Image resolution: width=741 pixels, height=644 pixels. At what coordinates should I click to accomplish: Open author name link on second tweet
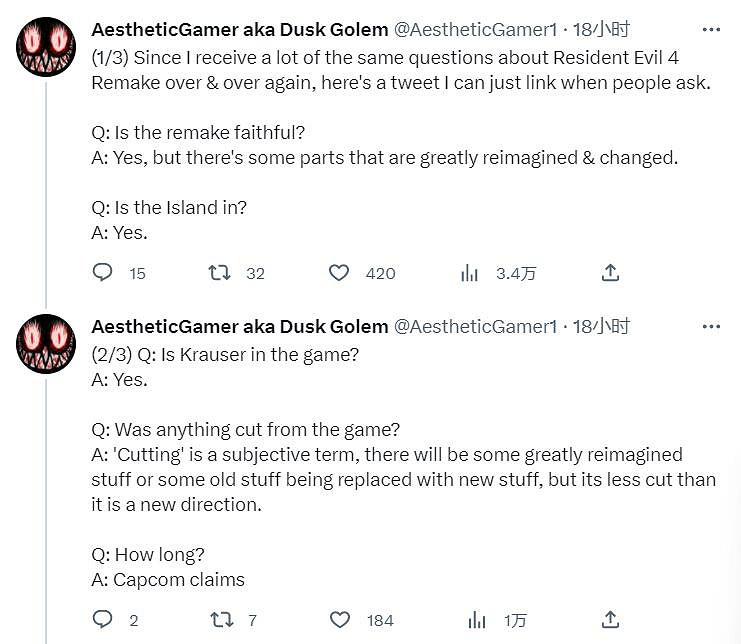click(239, 326)
